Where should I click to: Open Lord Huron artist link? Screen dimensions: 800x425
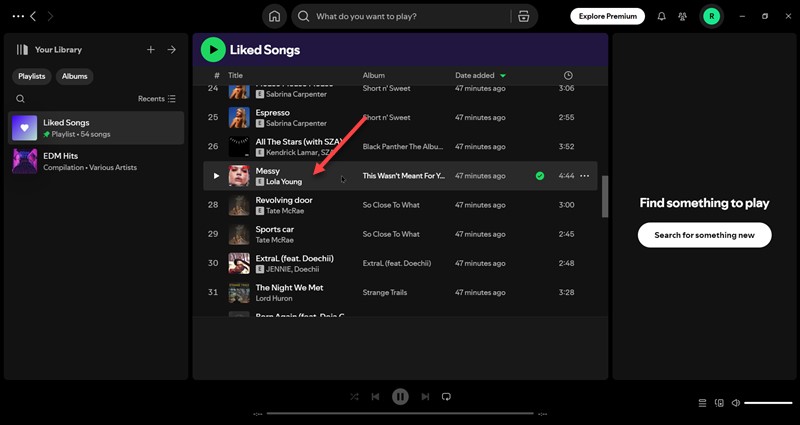tap(274, 298)
